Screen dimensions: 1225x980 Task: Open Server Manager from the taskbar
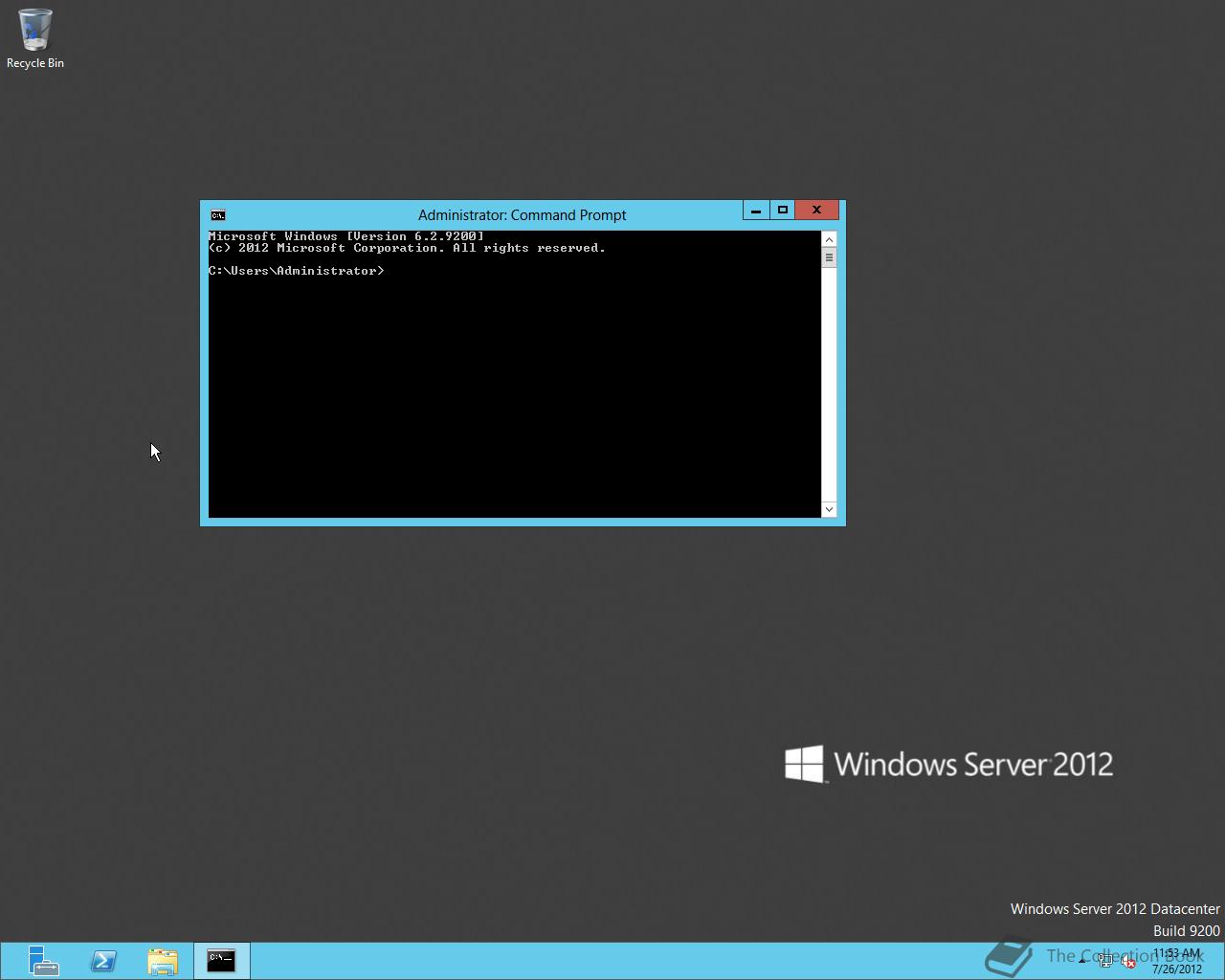point(43,961)
